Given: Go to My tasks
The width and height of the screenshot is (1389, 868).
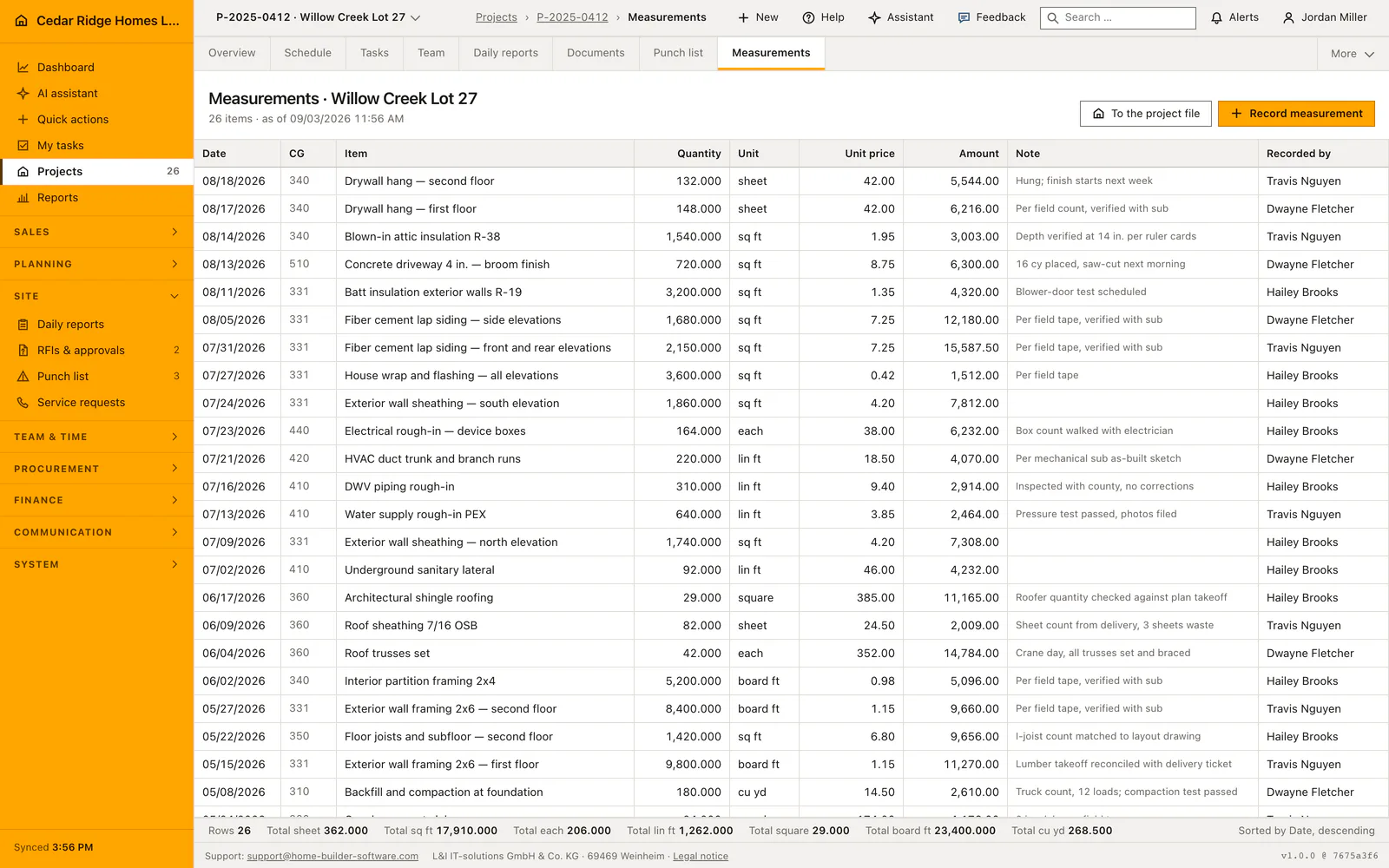Looking at the screenshot, I should point(96,145).
